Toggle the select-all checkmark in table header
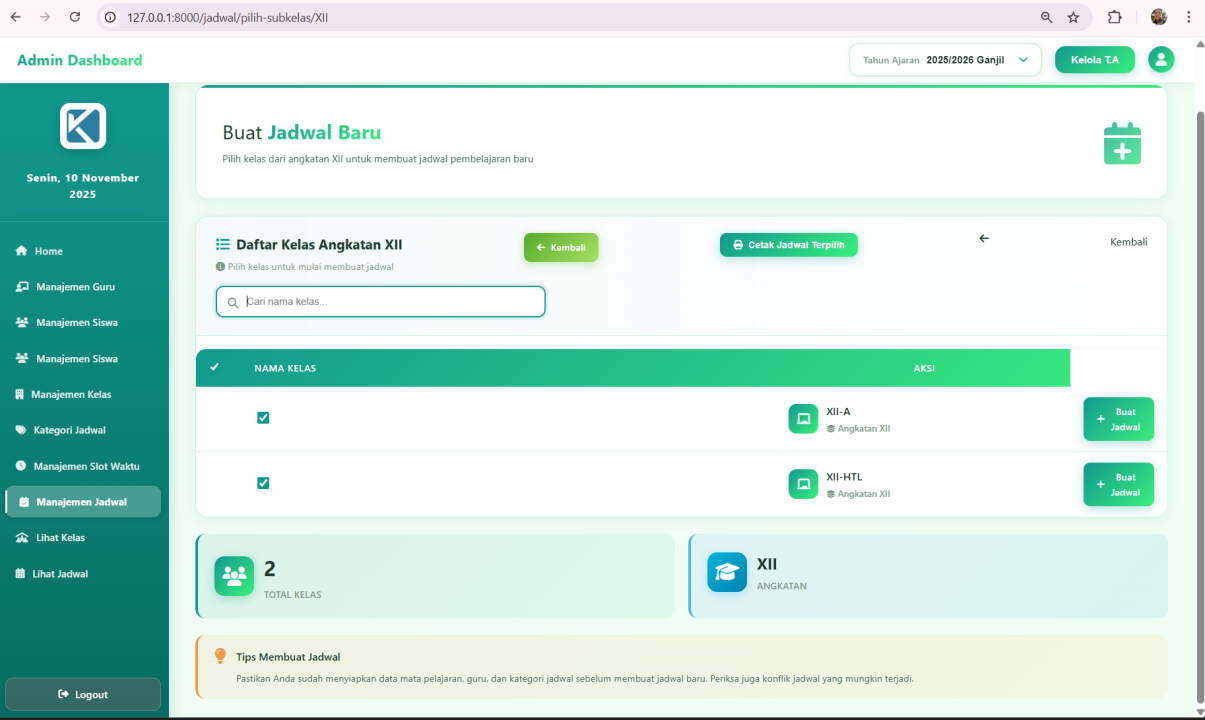The image size is (1205, 720). click(x=214, y=367)
